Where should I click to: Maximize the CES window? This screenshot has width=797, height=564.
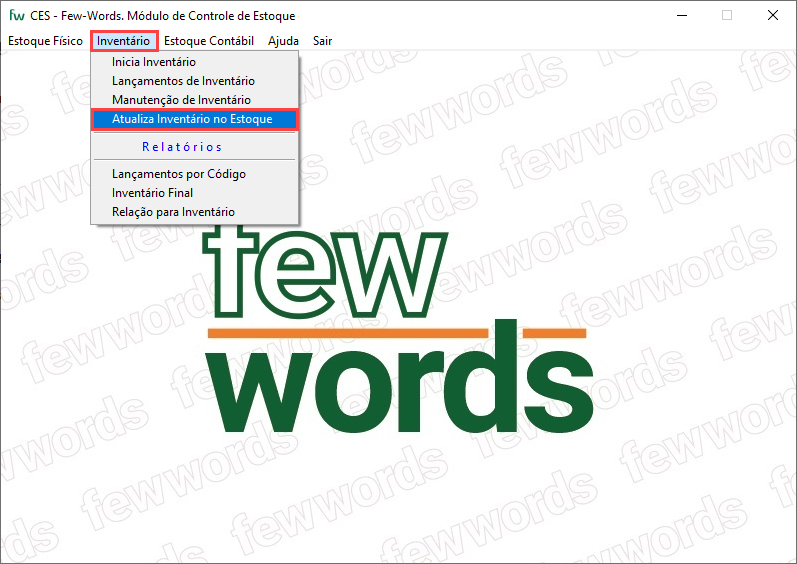tap(727, 15)
